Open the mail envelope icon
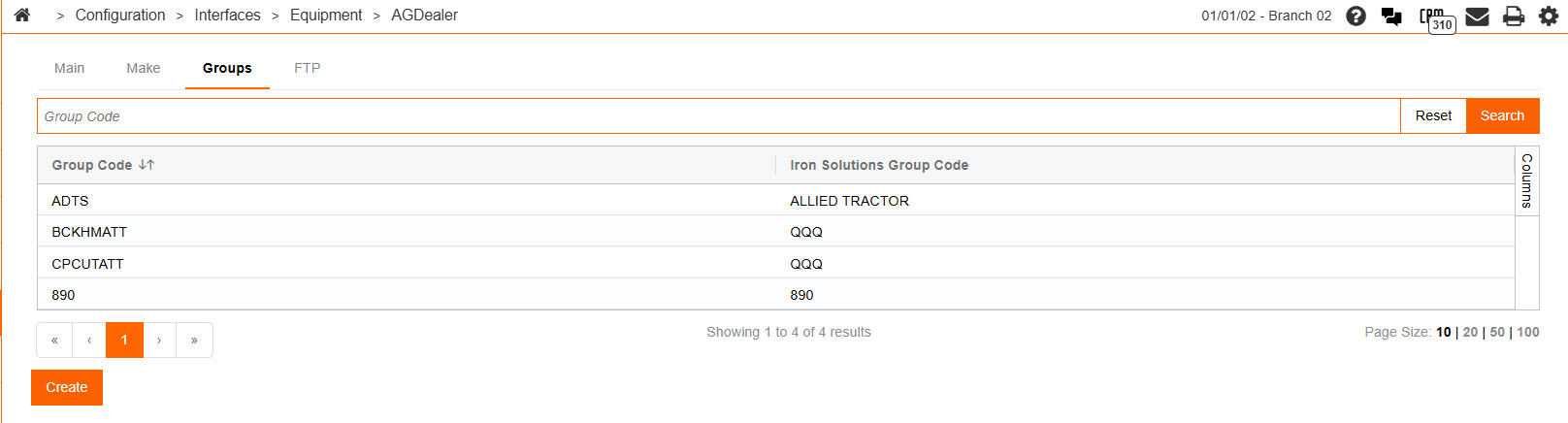This screenshot has height=423, width=1568. [1477, 16]
